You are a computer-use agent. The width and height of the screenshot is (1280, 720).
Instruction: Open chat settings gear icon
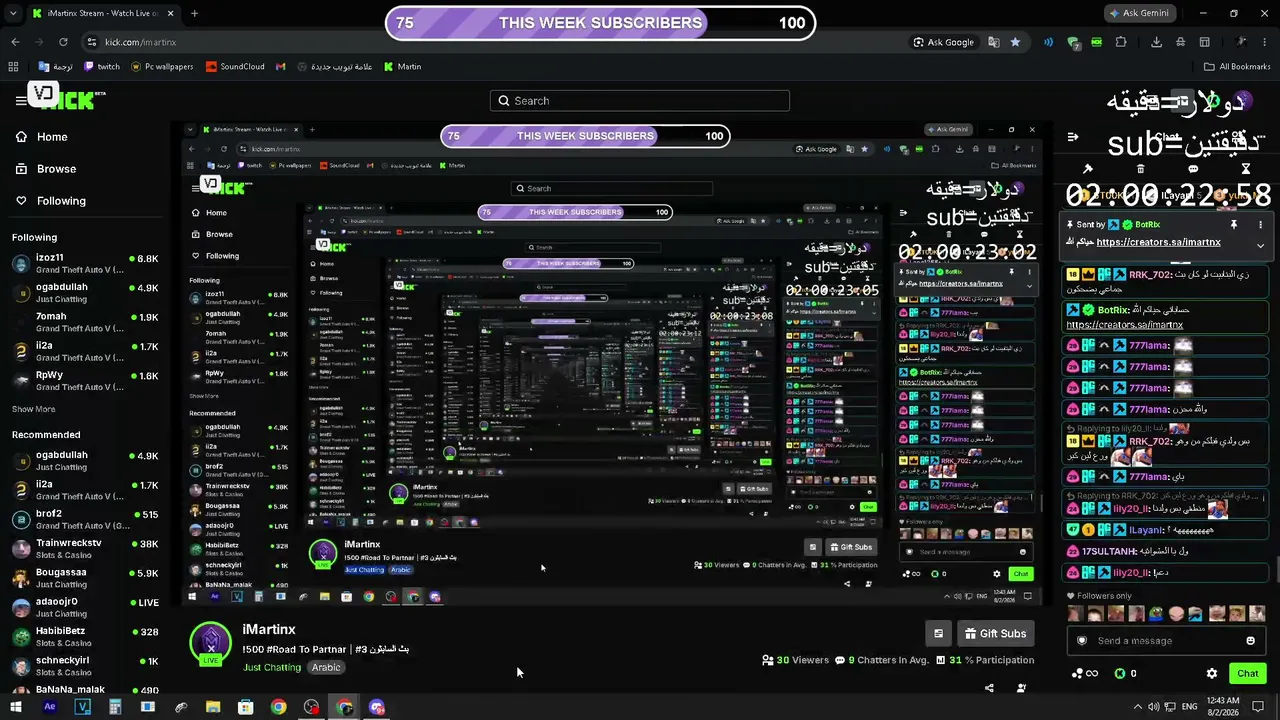click(1212, 673)
